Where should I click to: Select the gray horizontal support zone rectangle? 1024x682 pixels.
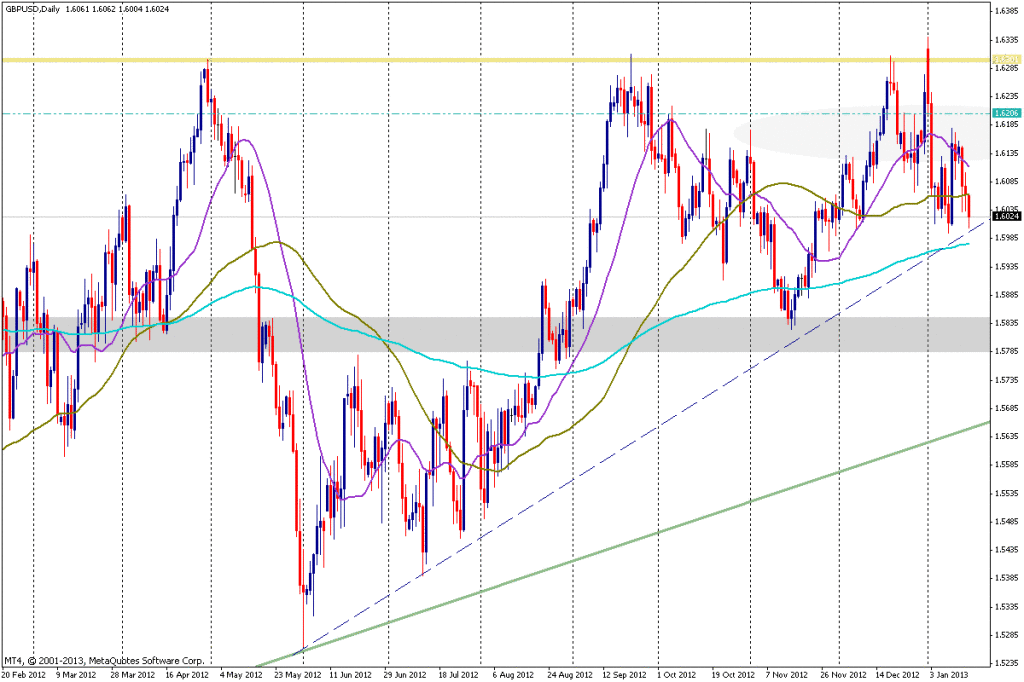pyautogui.click(x=500, y=334)
